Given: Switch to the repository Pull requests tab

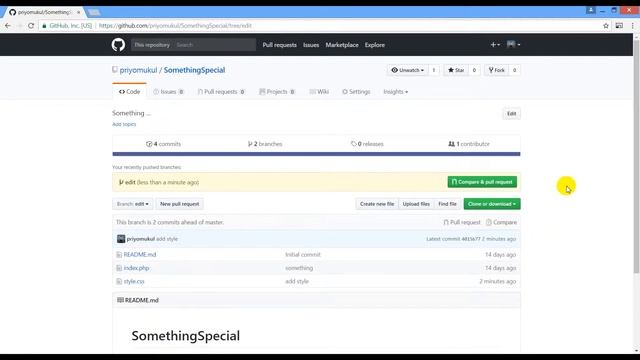Looking at the screenshot, I should (x=221, y=91).
